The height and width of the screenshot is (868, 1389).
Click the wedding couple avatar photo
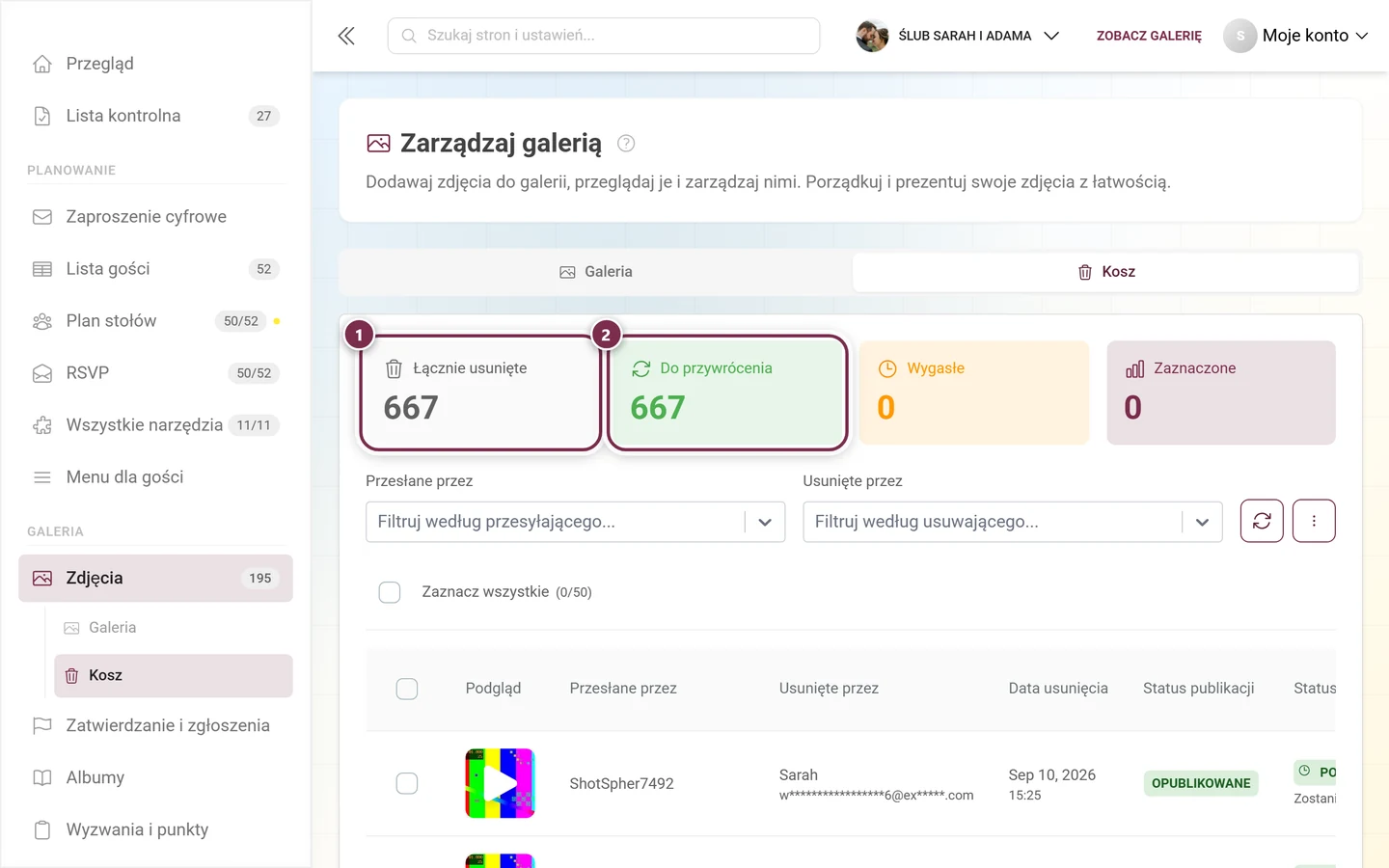pos(872,36)
